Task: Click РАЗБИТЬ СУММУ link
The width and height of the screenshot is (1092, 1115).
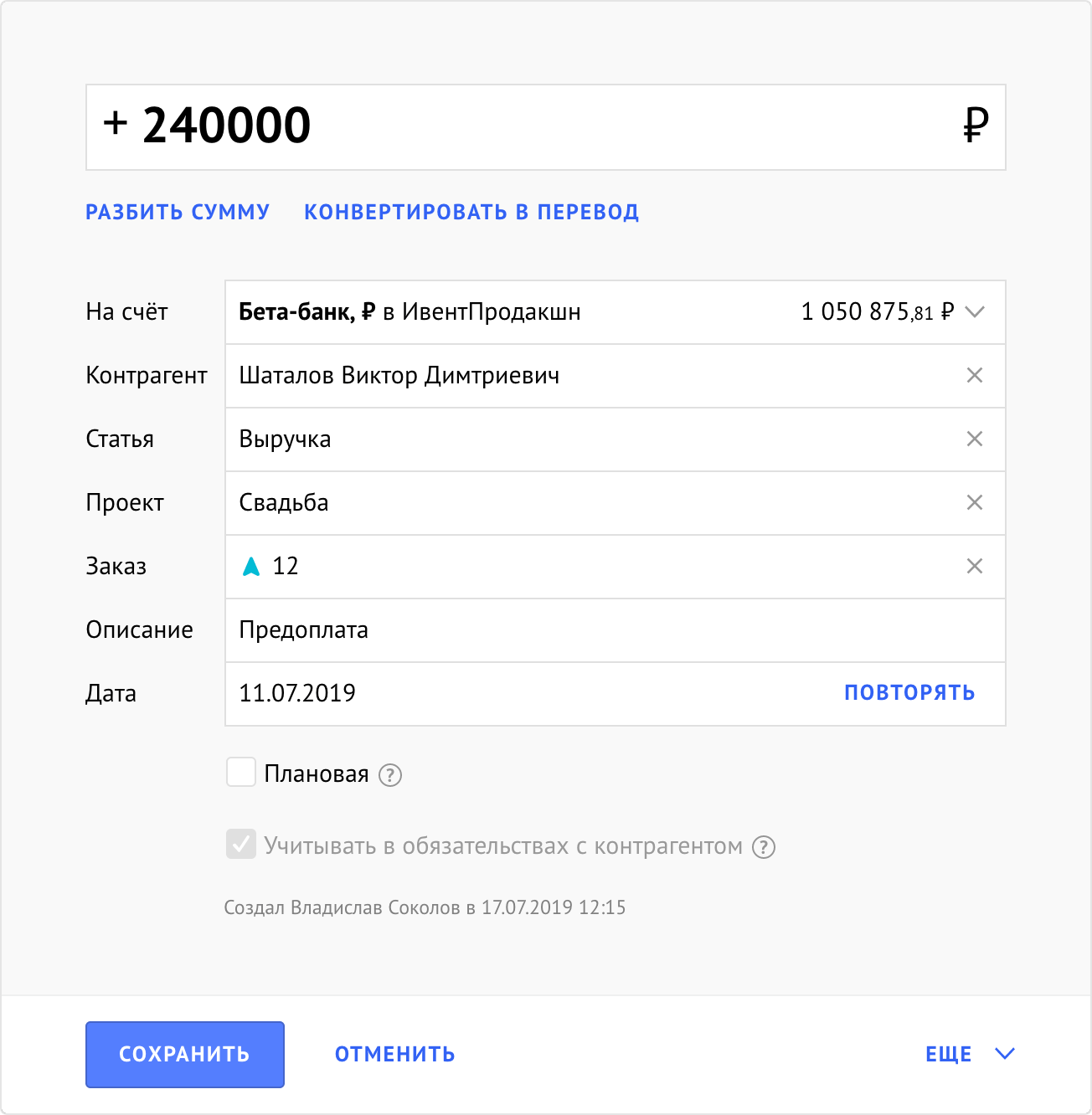Action: (178, 212)
